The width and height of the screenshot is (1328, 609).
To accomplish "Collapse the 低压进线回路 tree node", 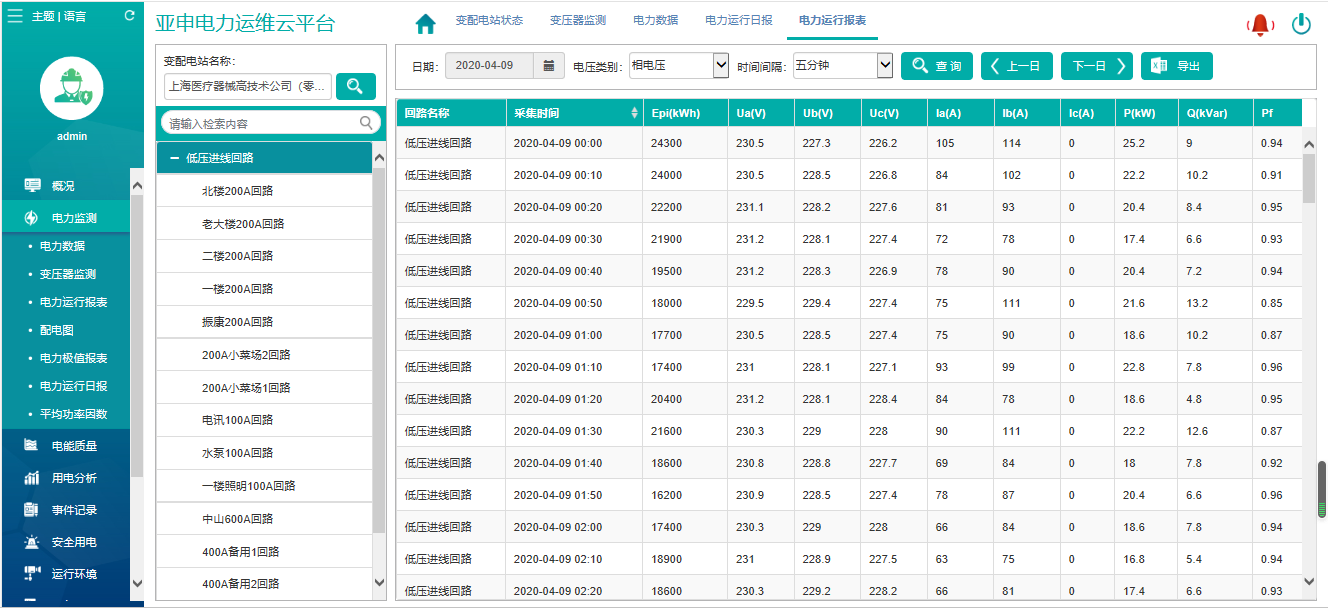I will 175,158.
